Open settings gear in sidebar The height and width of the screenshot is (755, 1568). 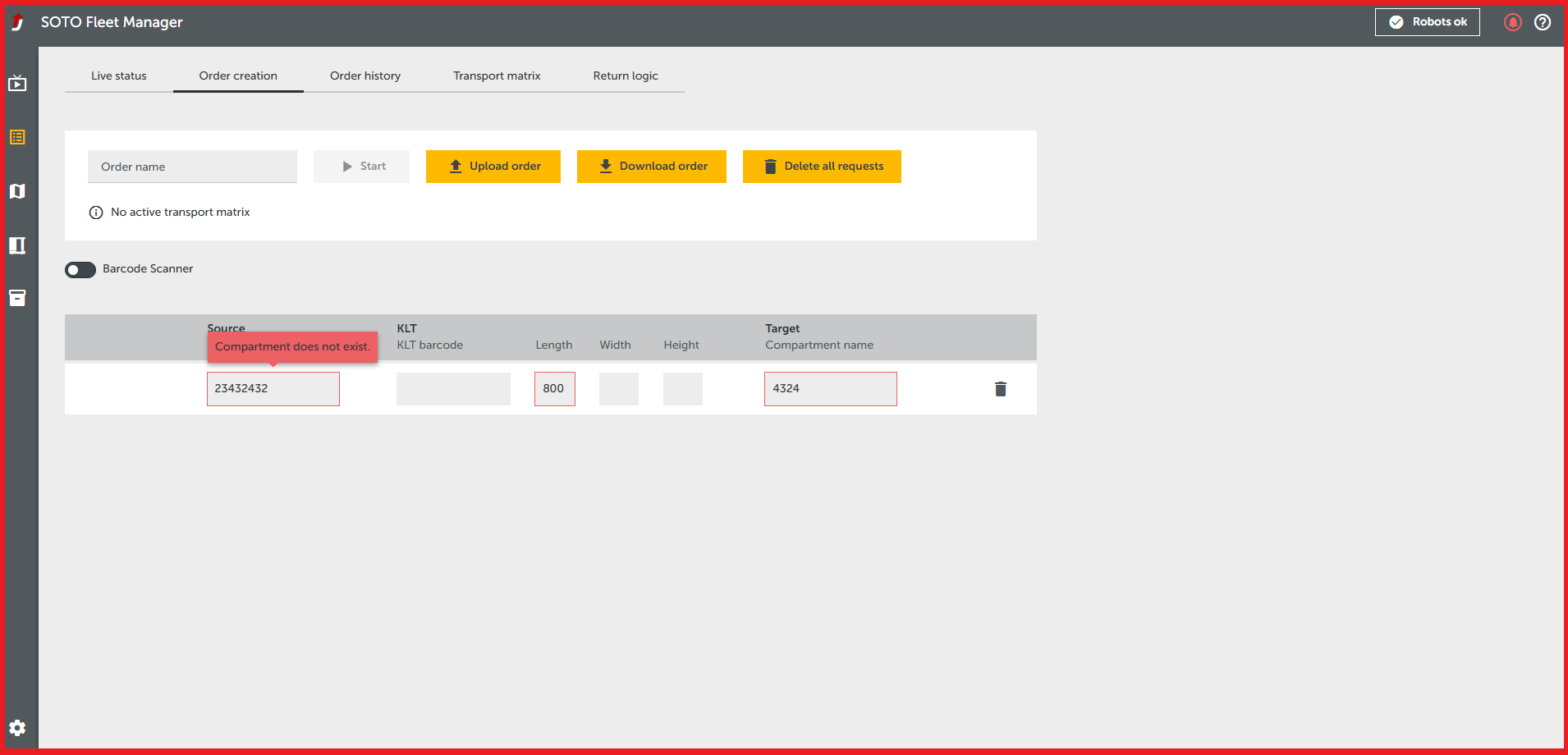(x=17, y=728)
